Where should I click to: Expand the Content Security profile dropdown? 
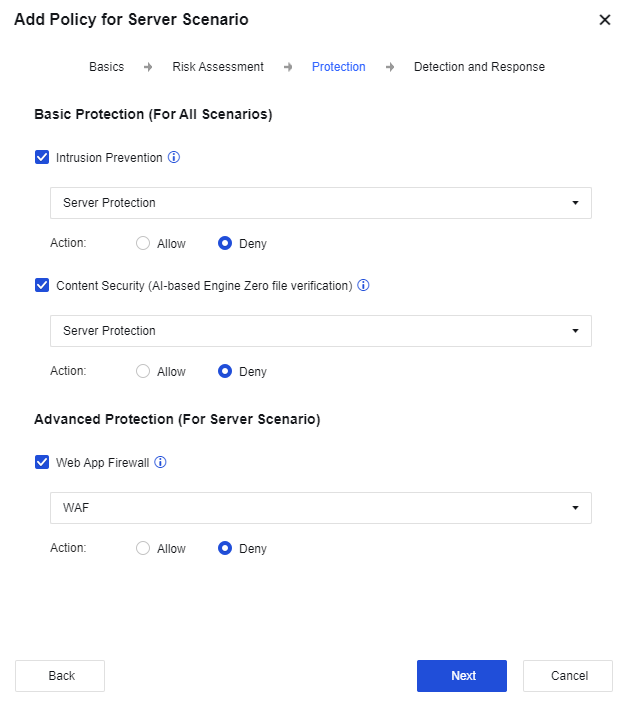320,331
